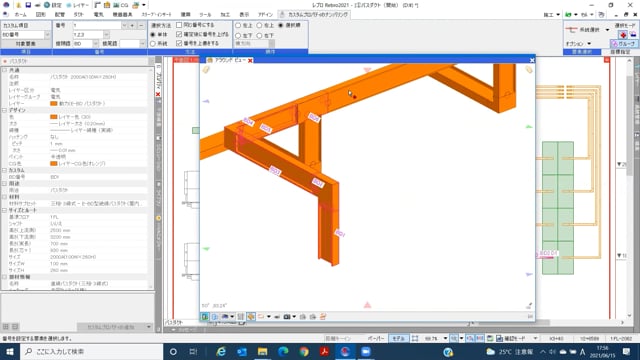
Task: Click the camera icon in the around view toolbar
Action: tap(287, 317)
